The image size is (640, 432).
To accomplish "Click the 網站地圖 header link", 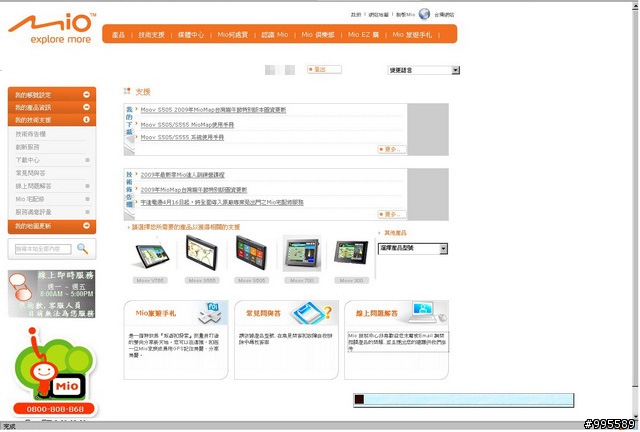I will pyautogui.click(x=378, y=15).
